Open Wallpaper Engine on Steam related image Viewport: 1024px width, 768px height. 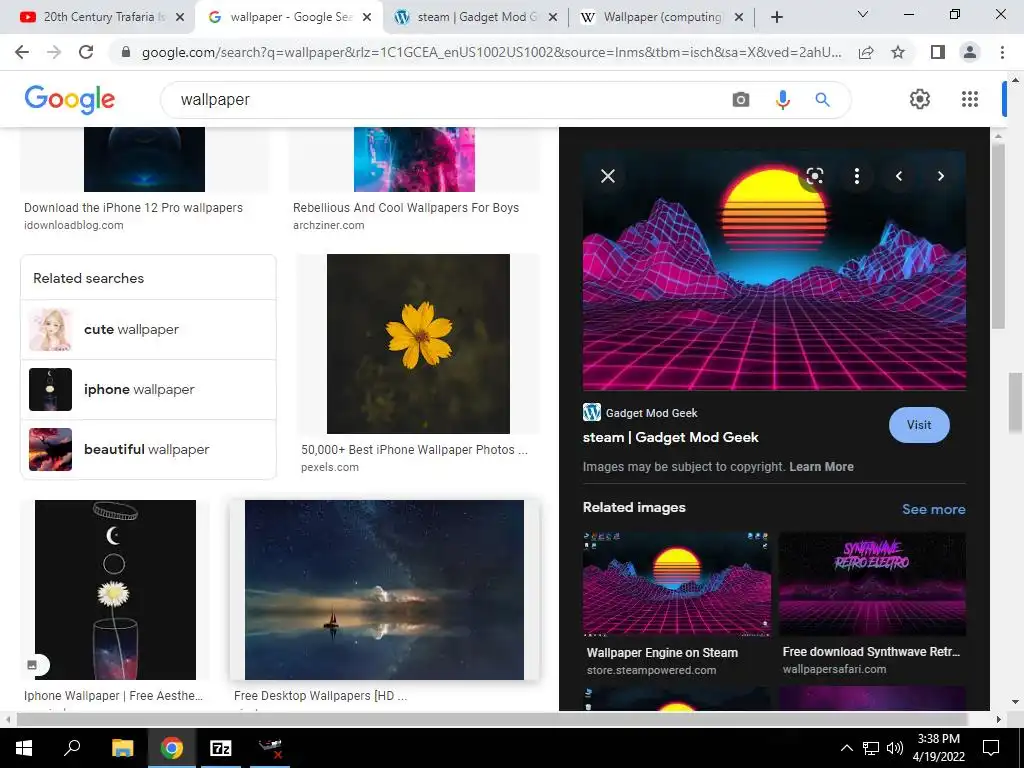tap(676, 584)
